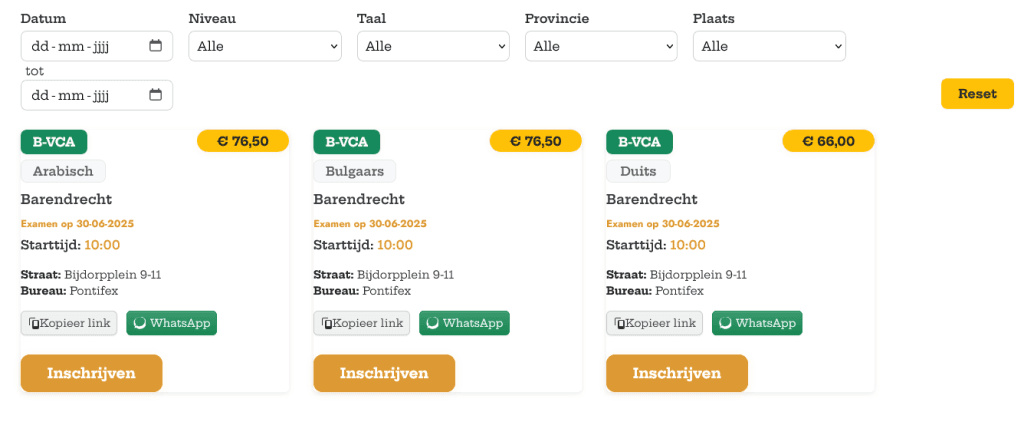This screenshot has width=1024, height=422.
Task: Click Inschrijven for the Arabisch exam
Action: point(91,373)
